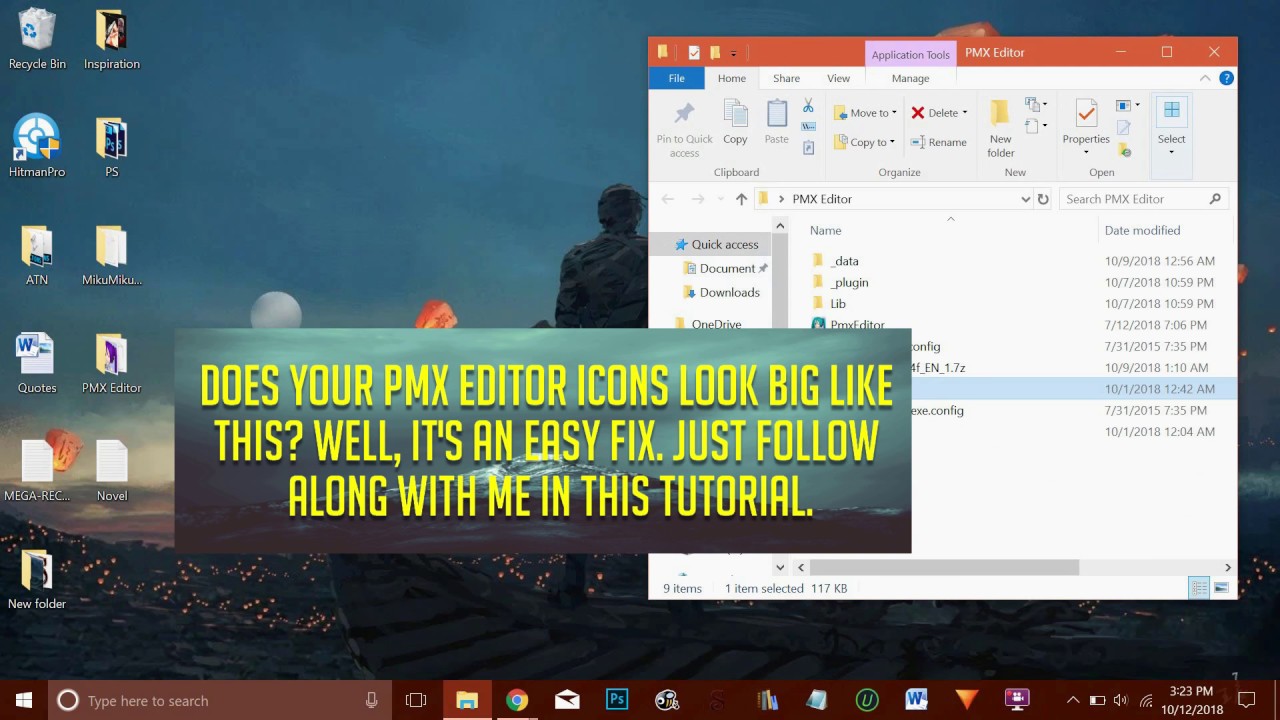The image size is (1280, 720).
Task: Open the _plugin folder
Action: [850, 282]
